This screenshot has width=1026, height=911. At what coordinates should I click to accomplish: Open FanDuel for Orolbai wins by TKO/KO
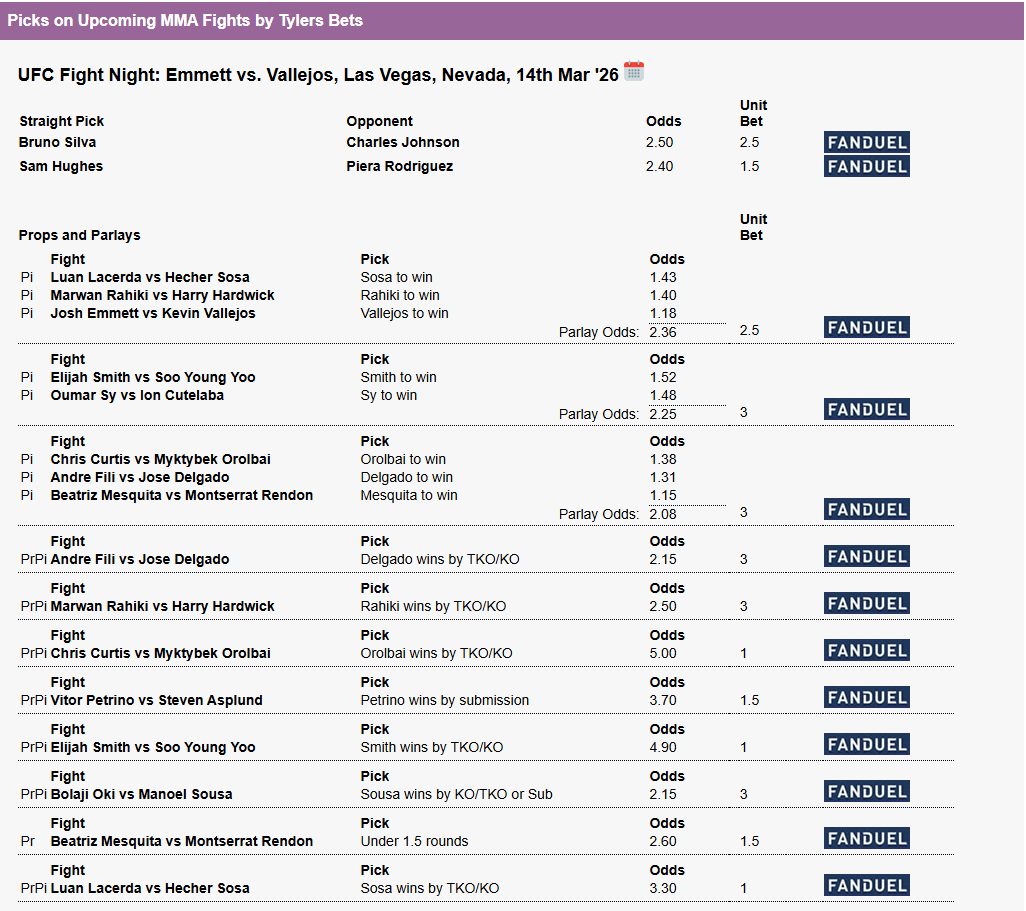[866, 651]
